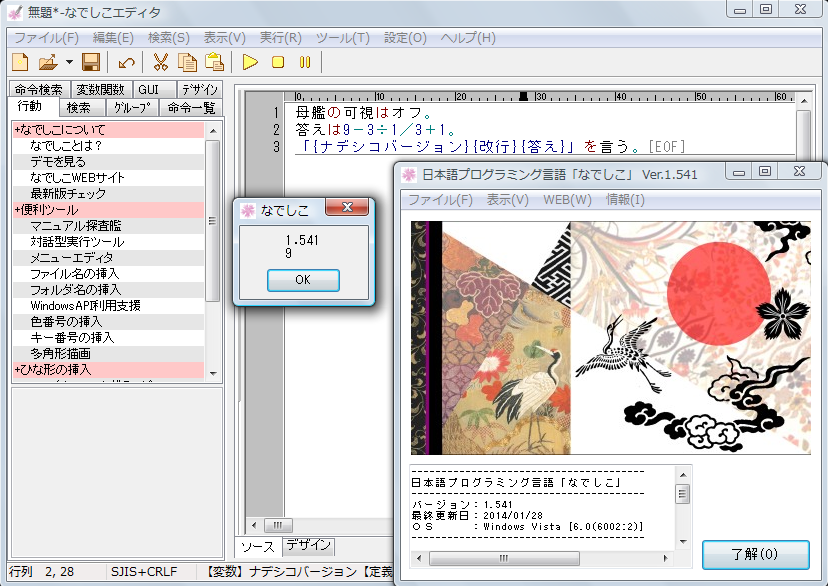Cut selection with the scissors icon
828x586 pixels.
point(161,62)
